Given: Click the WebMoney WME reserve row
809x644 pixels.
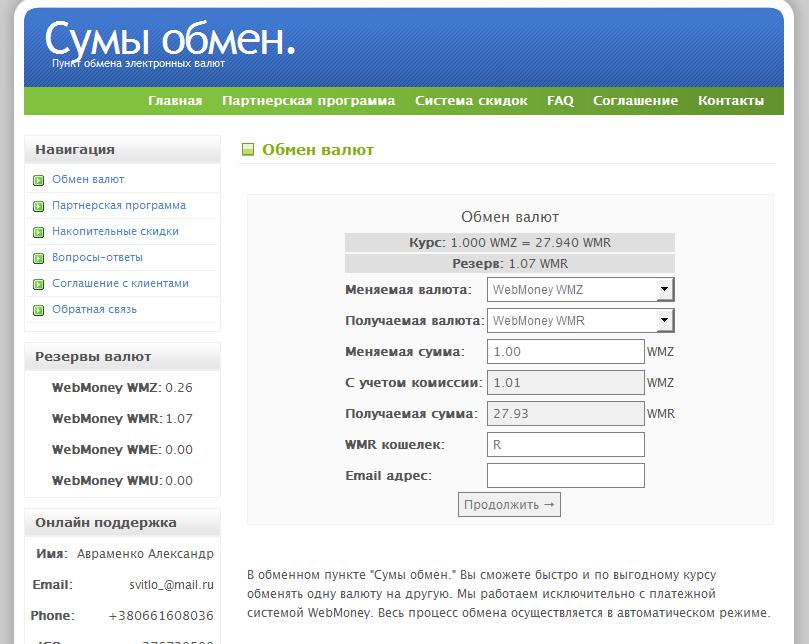Looking at the screenshot, I should click(122, 449).
